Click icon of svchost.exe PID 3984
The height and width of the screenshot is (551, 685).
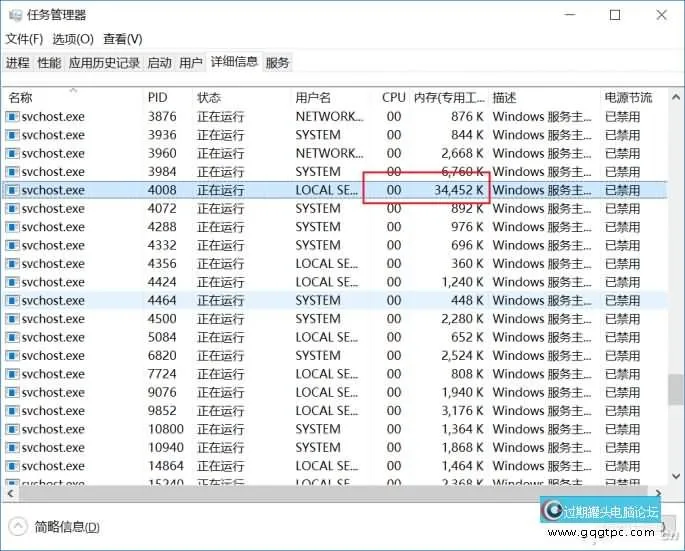point(12,172)
